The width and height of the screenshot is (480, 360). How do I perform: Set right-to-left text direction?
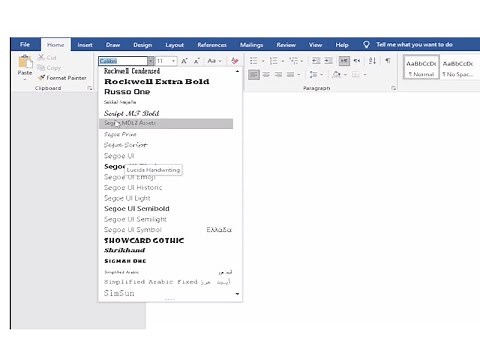click(357, 61)
